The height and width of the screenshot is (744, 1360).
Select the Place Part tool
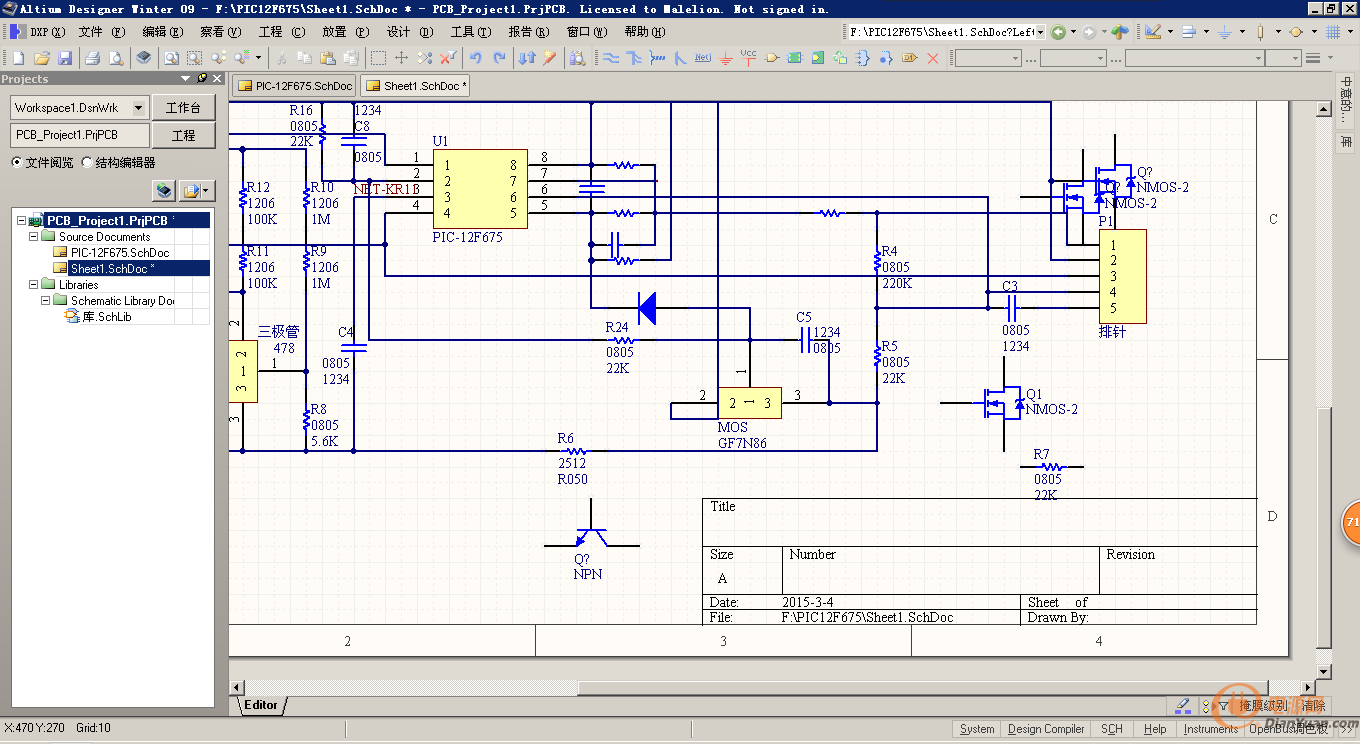pyautogui.click(x=771, y=58)
